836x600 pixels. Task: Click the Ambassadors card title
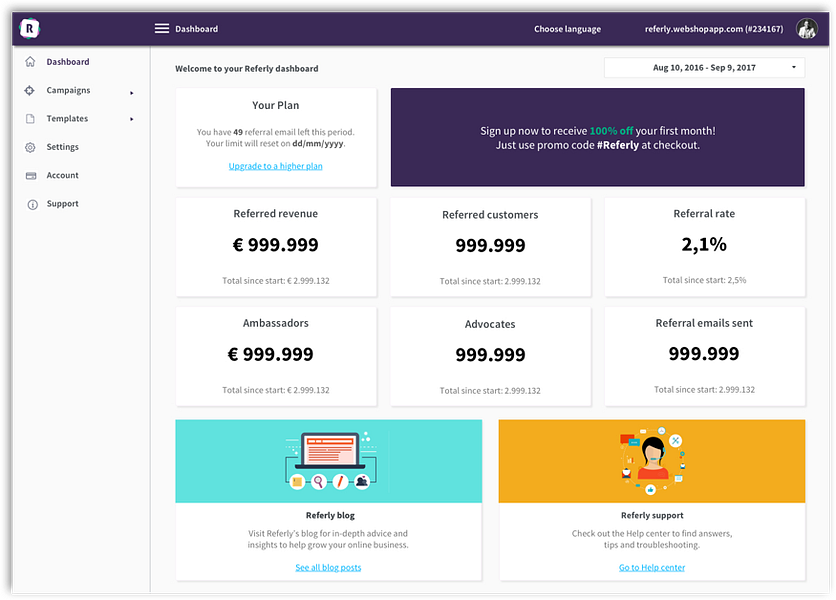click(276, 323)
